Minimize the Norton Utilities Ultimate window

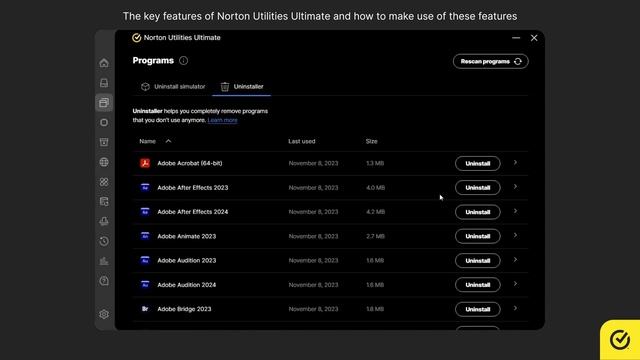[x=516, y=38]
